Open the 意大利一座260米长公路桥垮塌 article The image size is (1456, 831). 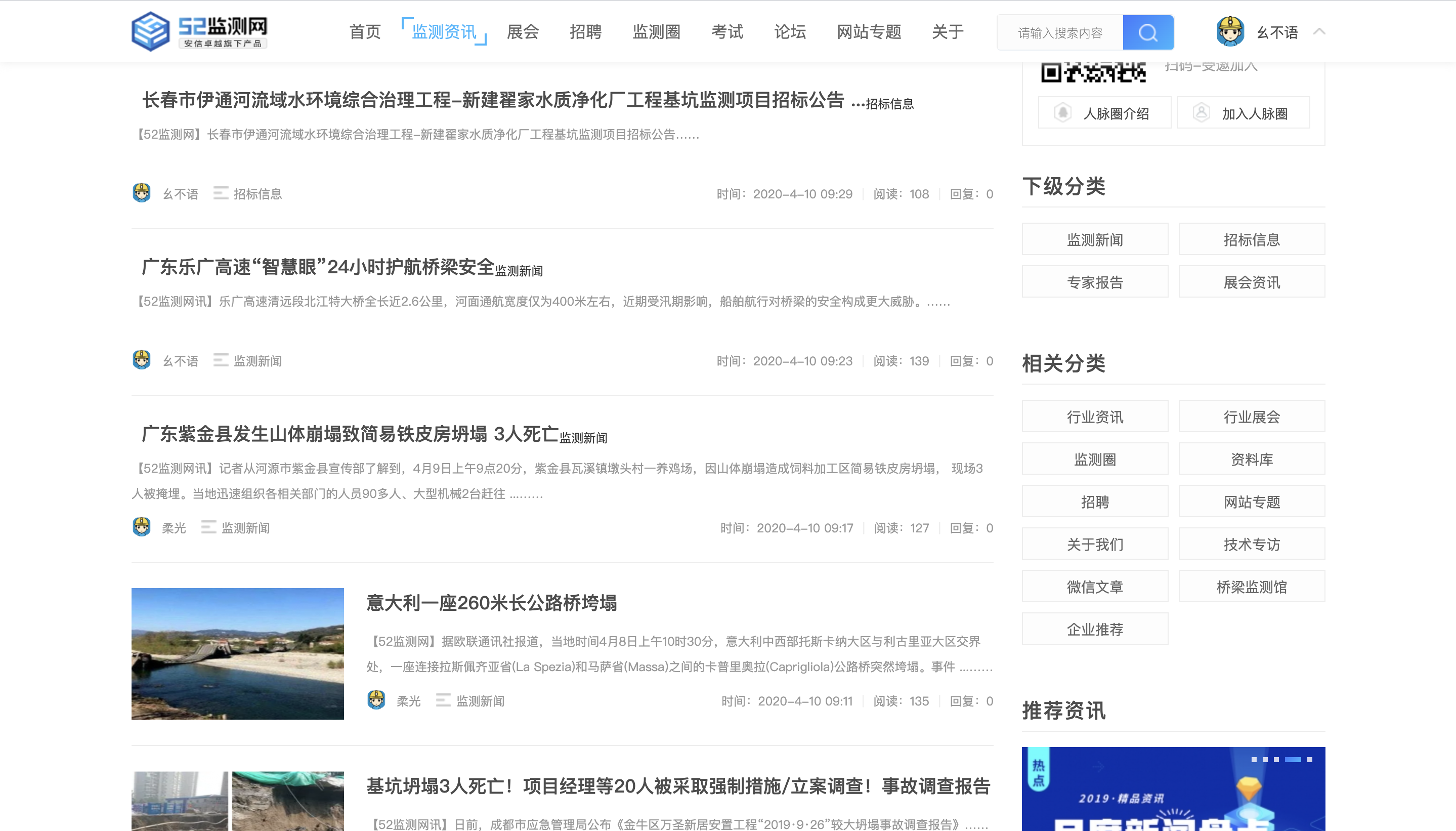click(x=492, y=603)
